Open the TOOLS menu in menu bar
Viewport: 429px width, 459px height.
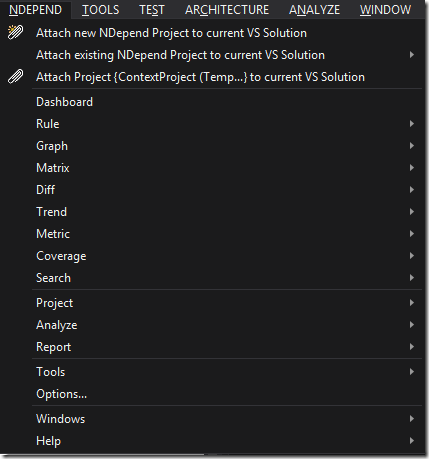coord(100,10)
